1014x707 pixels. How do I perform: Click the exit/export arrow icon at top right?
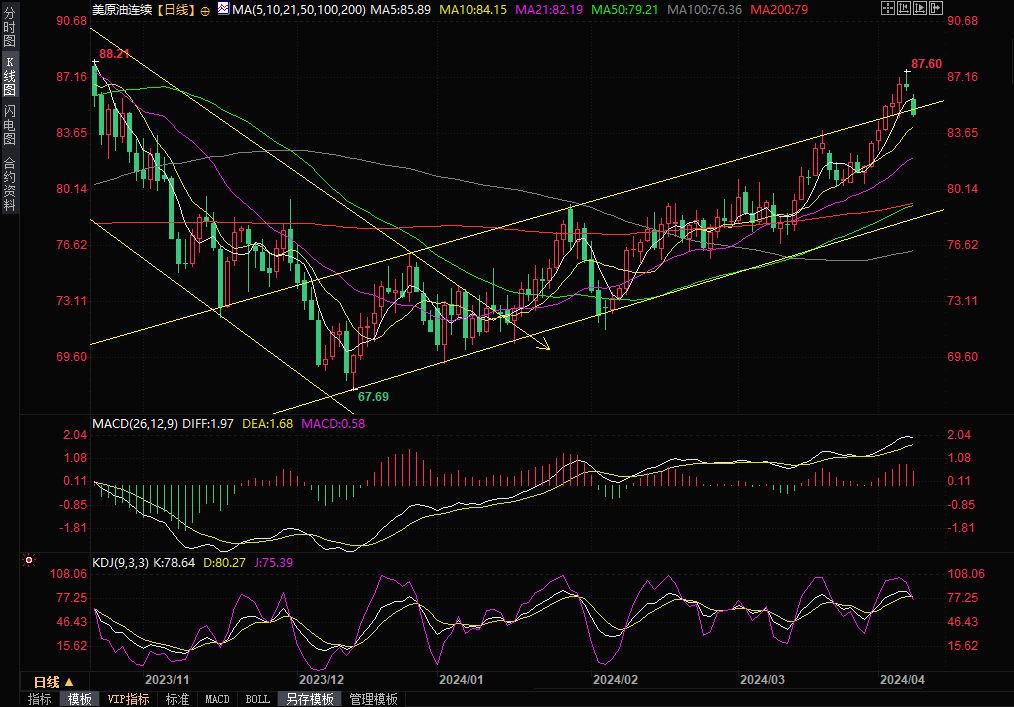point(933,9)
